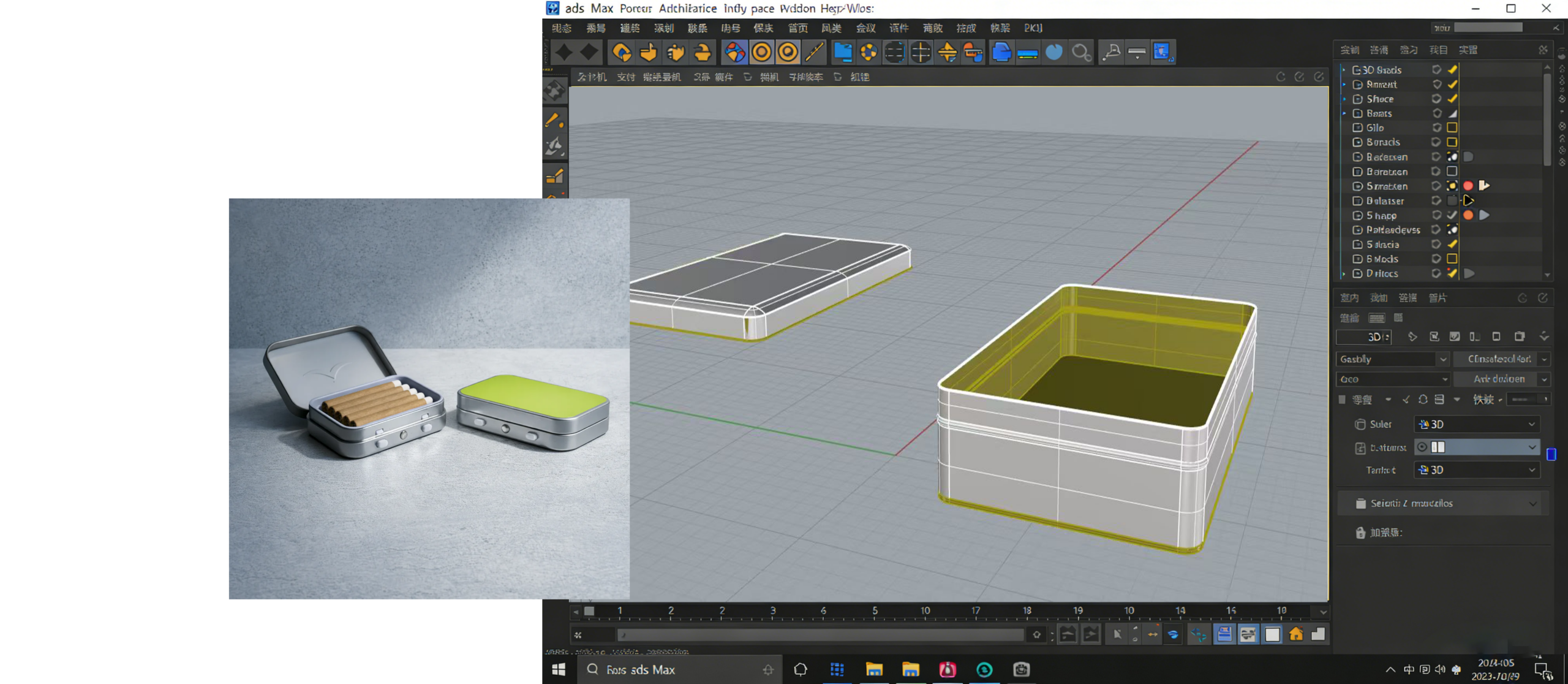The height and width of the screenshot is (684, 1568).
Task: Click the blue water drop shape icon
Action: point(1053,53)
